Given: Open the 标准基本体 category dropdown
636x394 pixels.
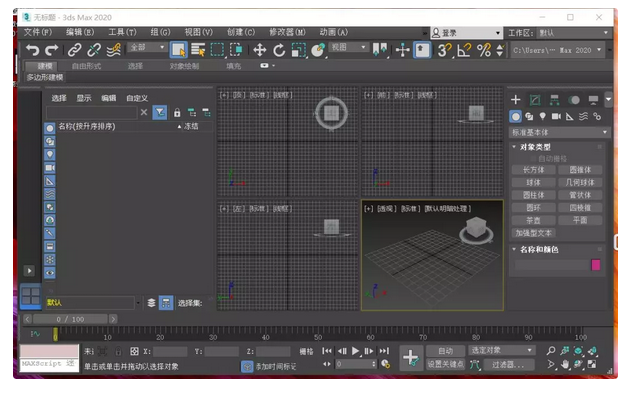Looking at the screenshot, I should click(559, 132).
